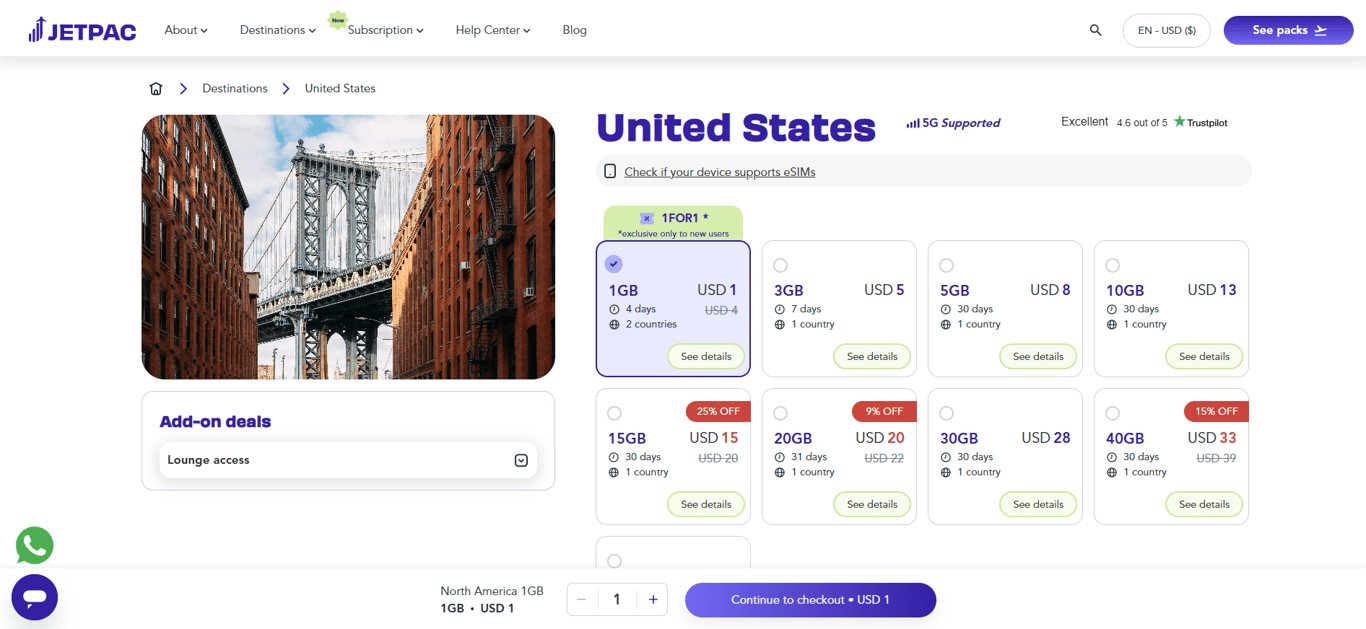The height and width of the screenshot is (629, 1366).
Task: Click the device phone icon beside eSIM check
Action: (610, 171)
